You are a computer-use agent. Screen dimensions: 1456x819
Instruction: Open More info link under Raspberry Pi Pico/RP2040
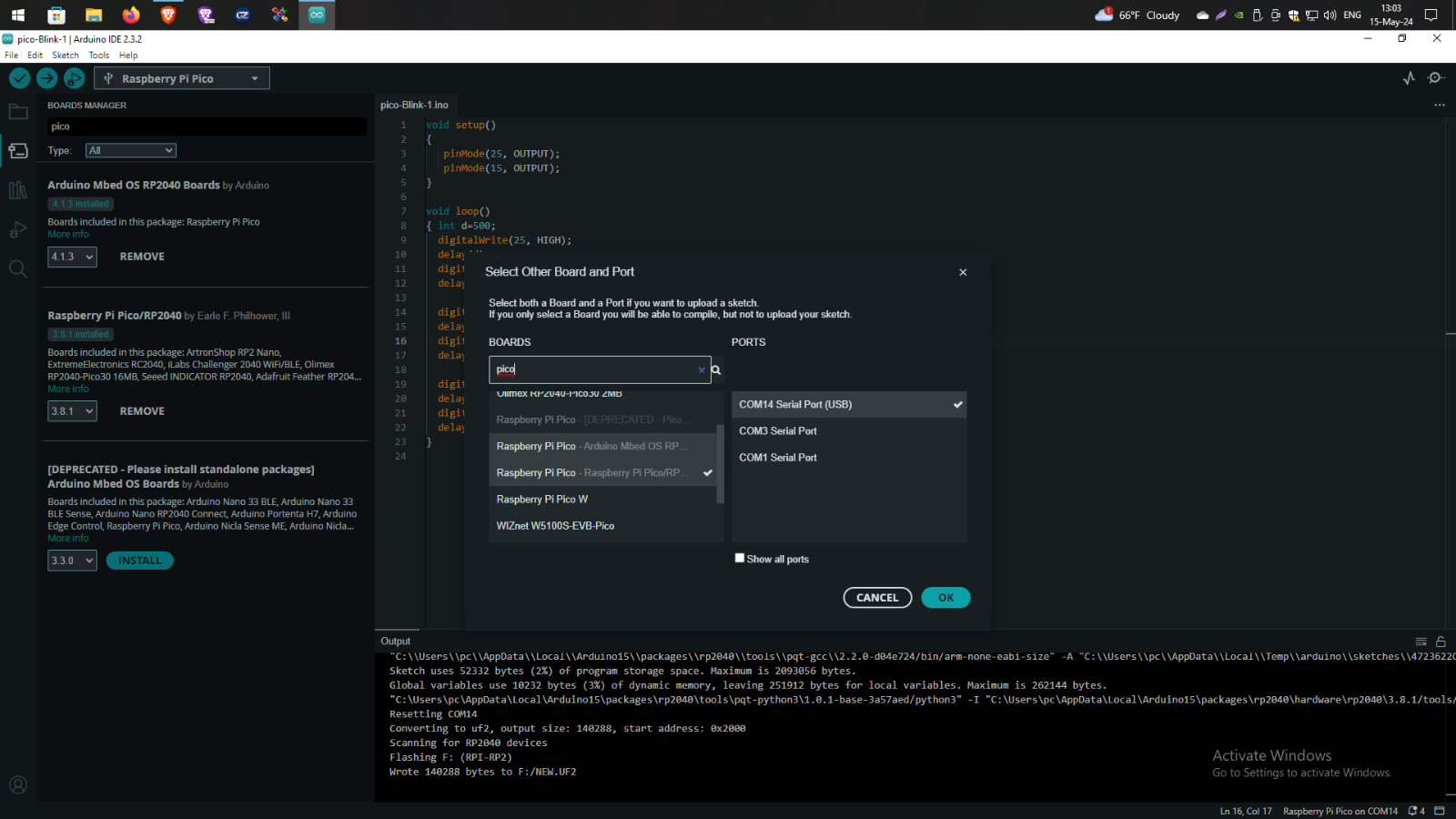point(68,389)
